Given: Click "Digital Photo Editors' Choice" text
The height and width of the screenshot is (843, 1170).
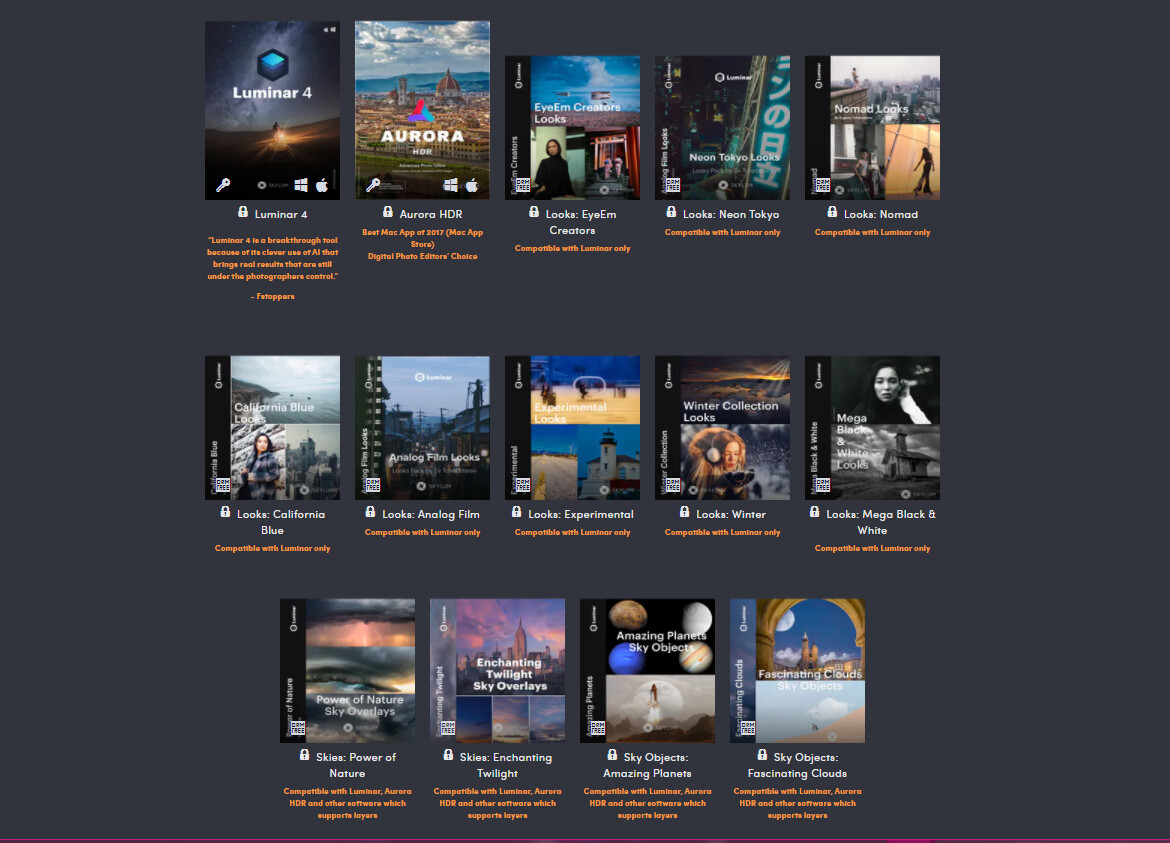Looking at the screenshot, I should point(422,256).
